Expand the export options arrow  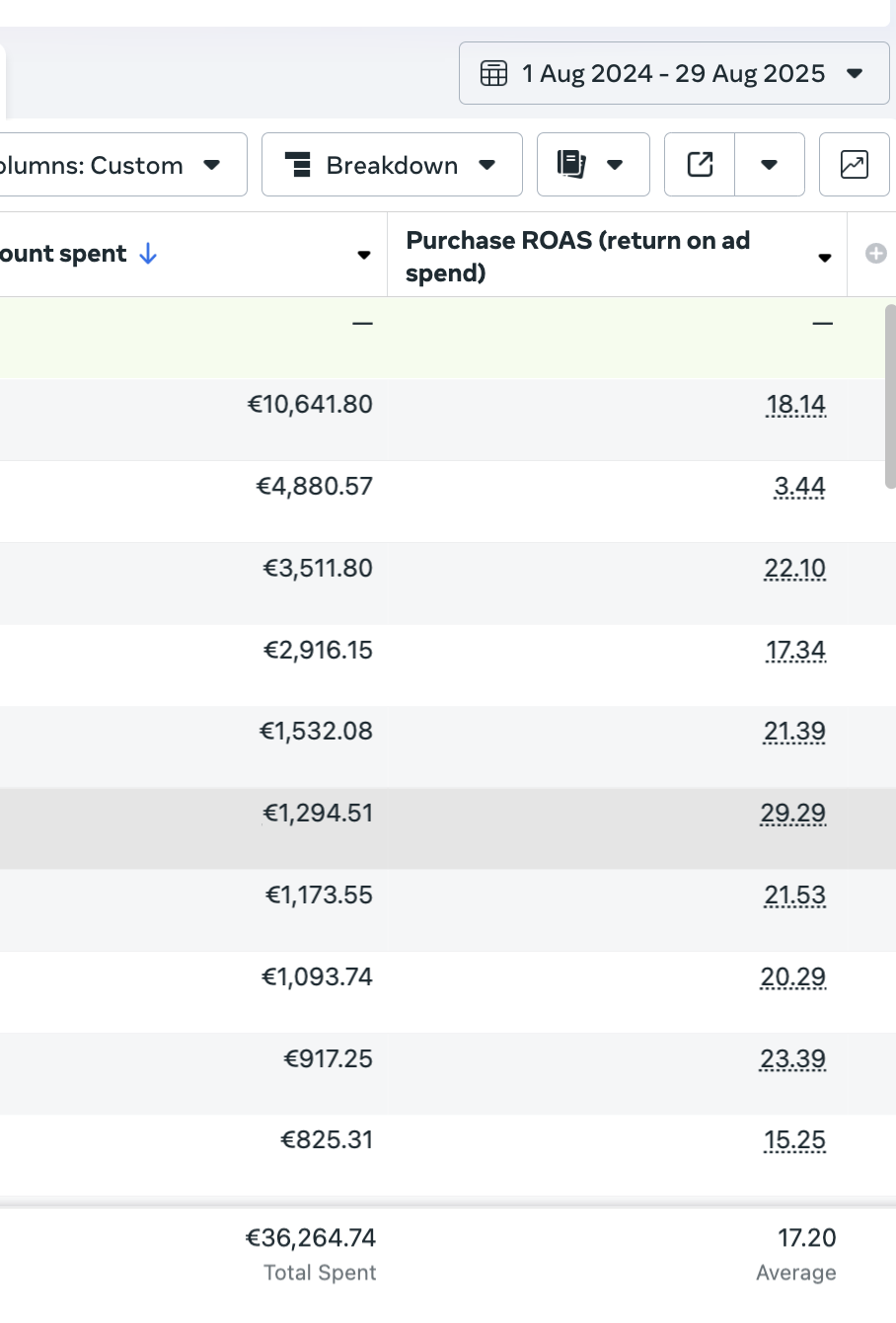[769, 165]
